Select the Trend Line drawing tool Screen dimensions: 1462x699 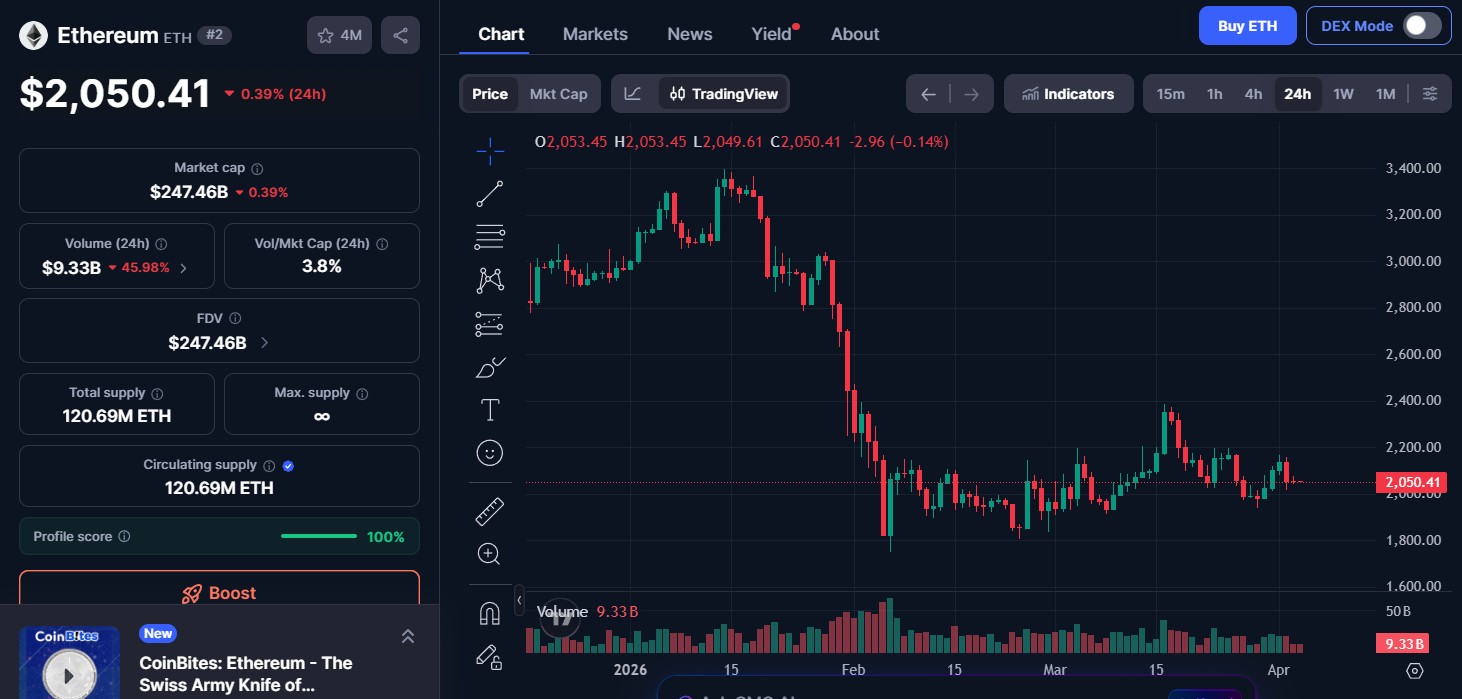pyautogui.click(x=489, y=194)
